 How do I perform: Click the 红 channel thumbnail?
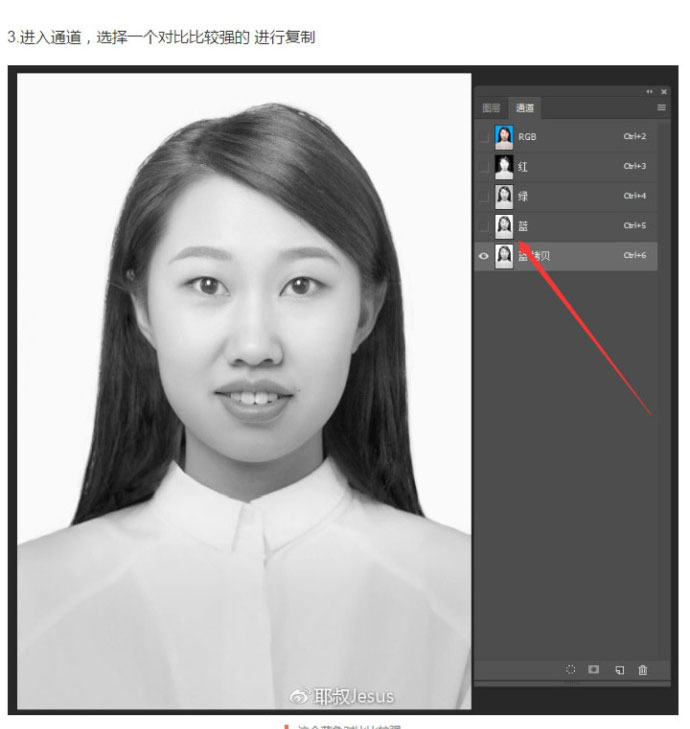[504, 167]
